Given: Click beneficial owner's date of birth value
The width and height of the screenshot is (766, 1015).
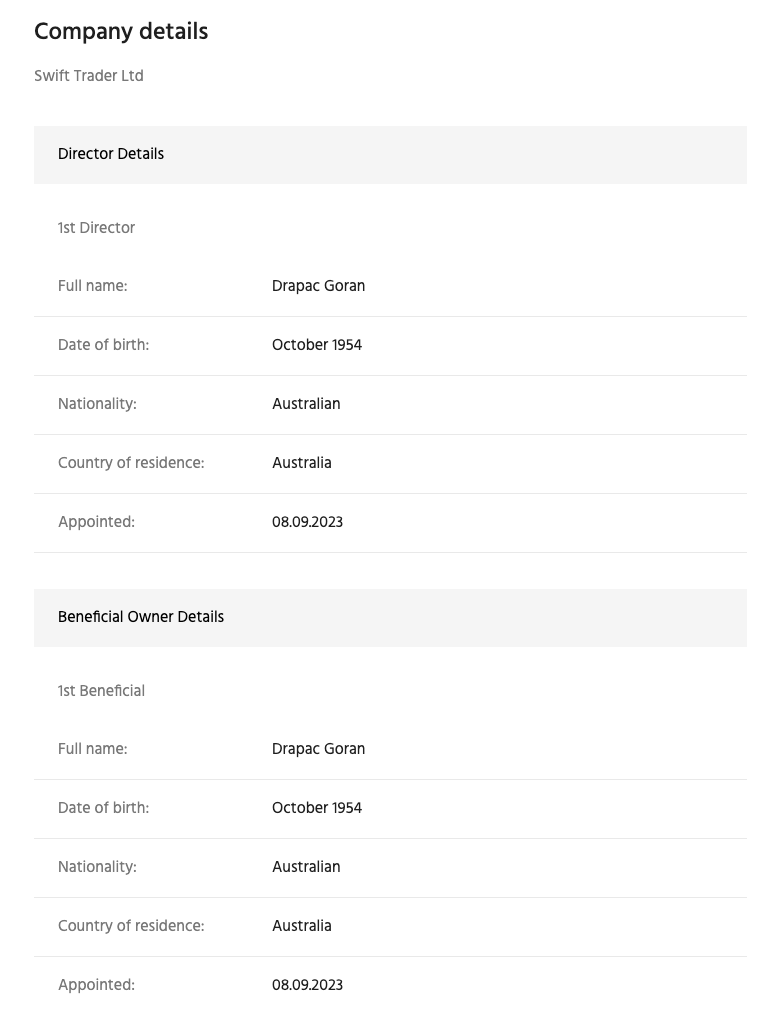Looking at the screenshot, I should point(317,808).
